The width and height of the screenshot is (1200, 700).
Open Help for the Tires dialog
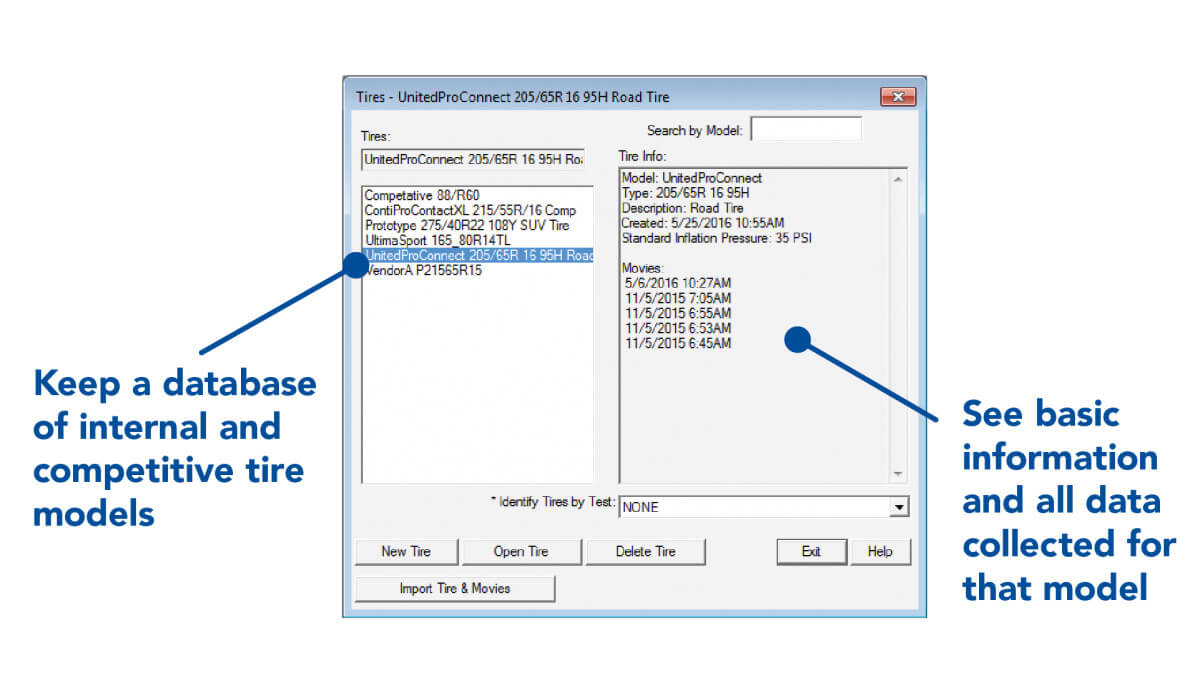click(x=880, y=551)
